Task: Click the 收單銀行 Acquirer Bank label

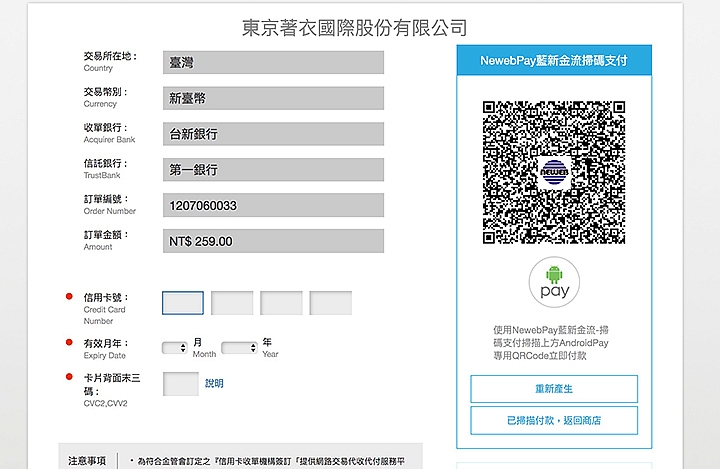Action: pyautogui.click(x=109, y=133)
